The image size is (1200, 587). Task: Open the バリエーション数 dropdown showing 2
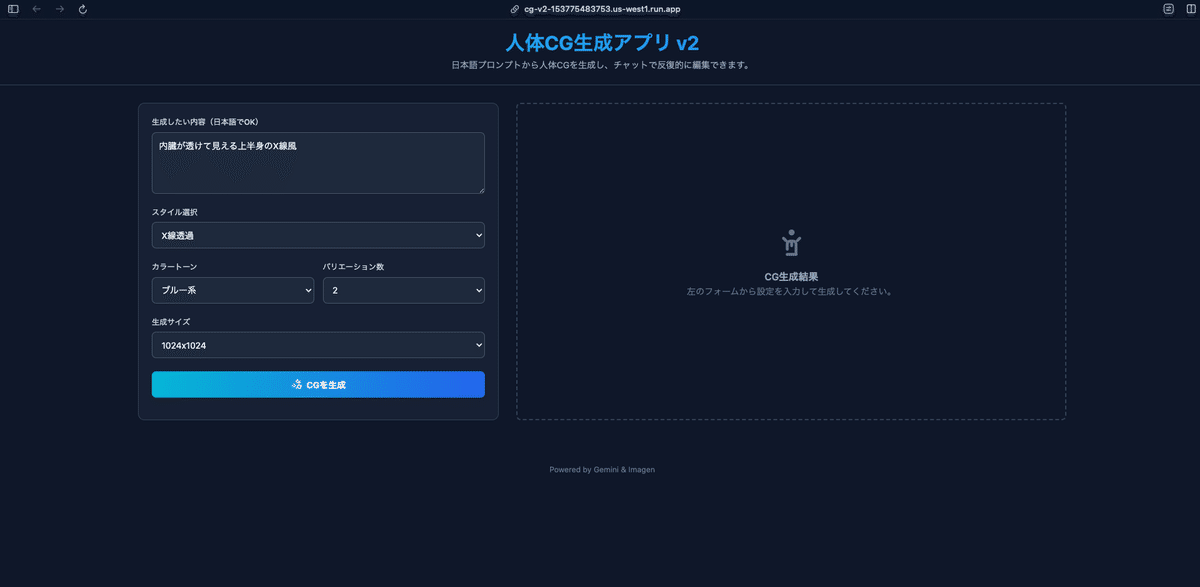click(x=404, y=290)
